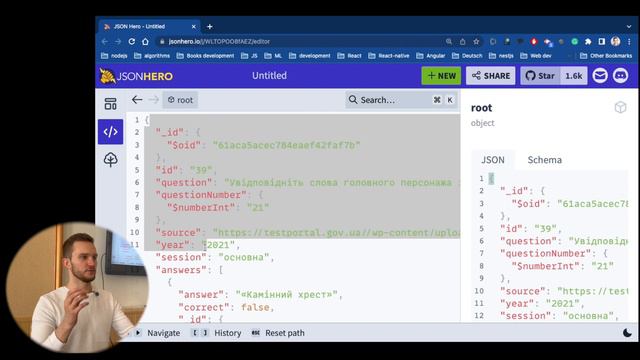Viewport: 640px width, 360px height.
Task: Click the "$numberInt" line in right preview
Action: coord(562,266)
